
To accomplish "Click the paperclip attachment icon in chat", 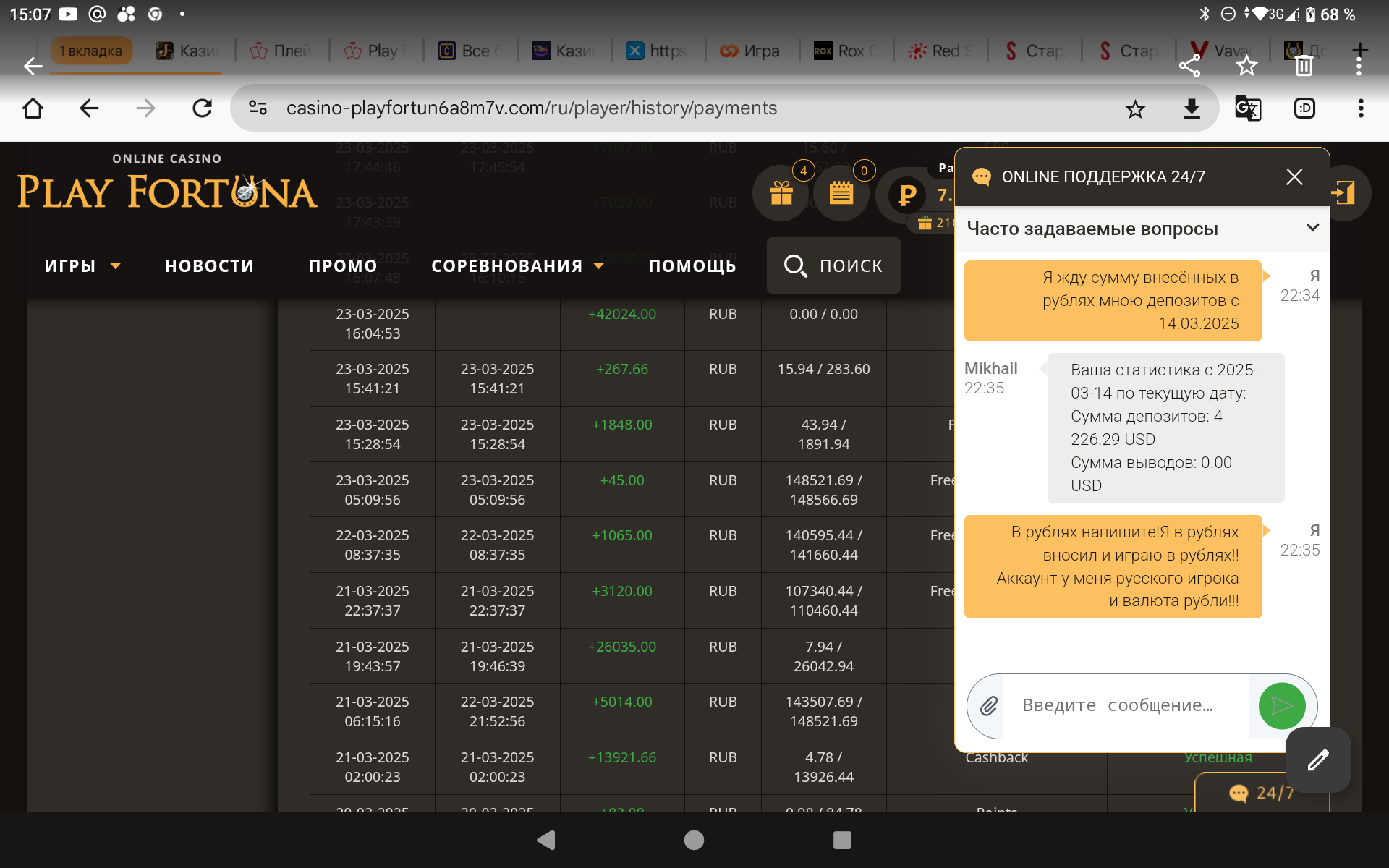I will (989, 706).
